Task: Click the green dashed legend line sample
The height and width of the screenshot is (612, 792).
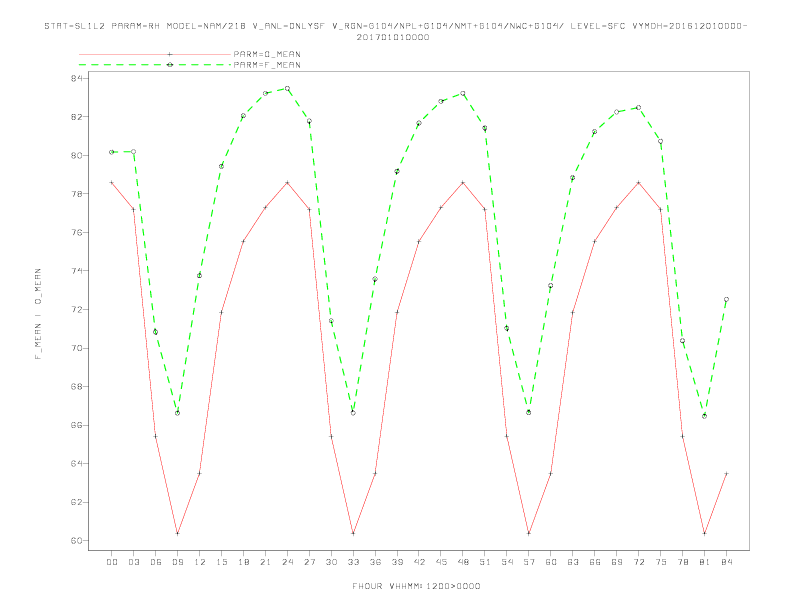Action: point(155,65)
